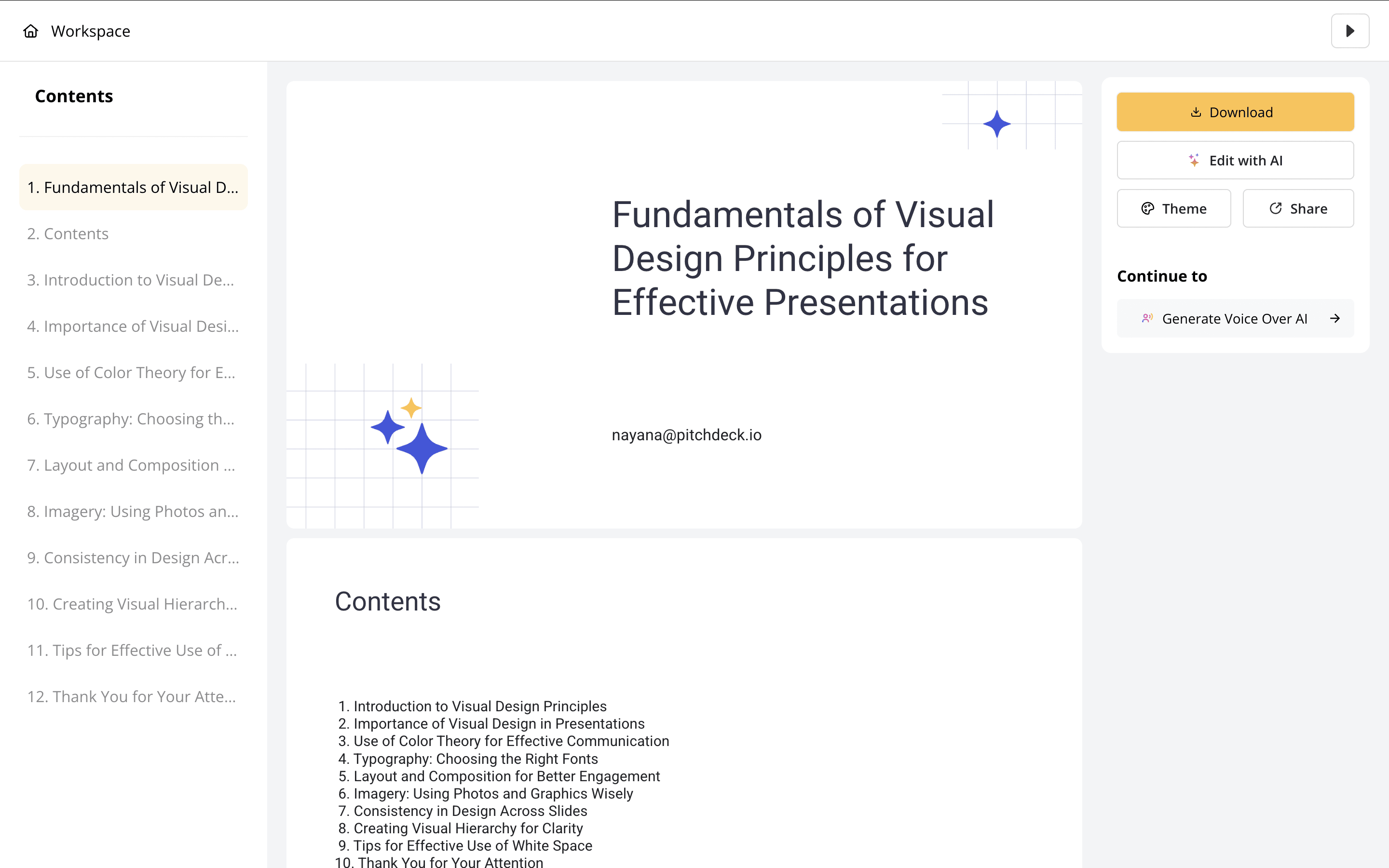1389x868 pixels.
Task: Click the Contents heading on the second slide
Action: pyautogui.click(x=387, y=602)
